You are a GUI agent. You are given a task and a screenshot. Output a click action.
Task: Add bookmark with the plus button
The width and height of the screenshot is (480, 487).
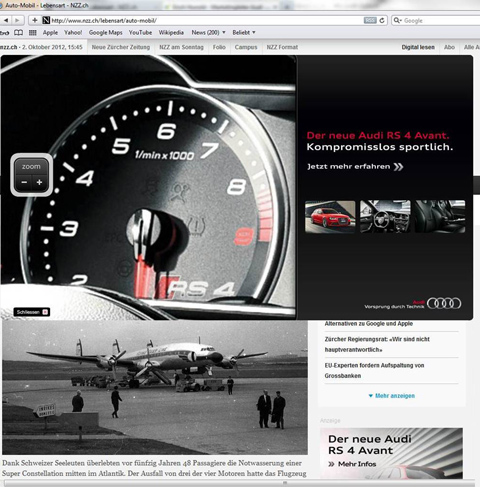(35, 20)
